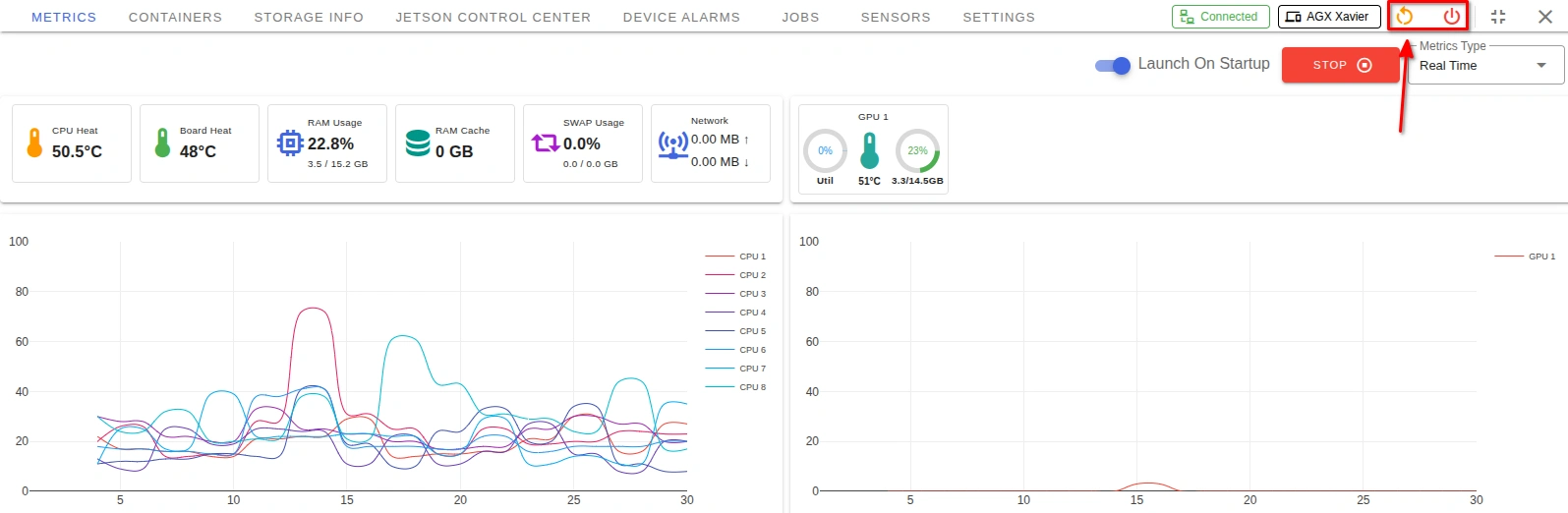Viewport: 1568px width, 513px height.
Task: Click the red power shutdown icon
Action: click(1451, 17)
